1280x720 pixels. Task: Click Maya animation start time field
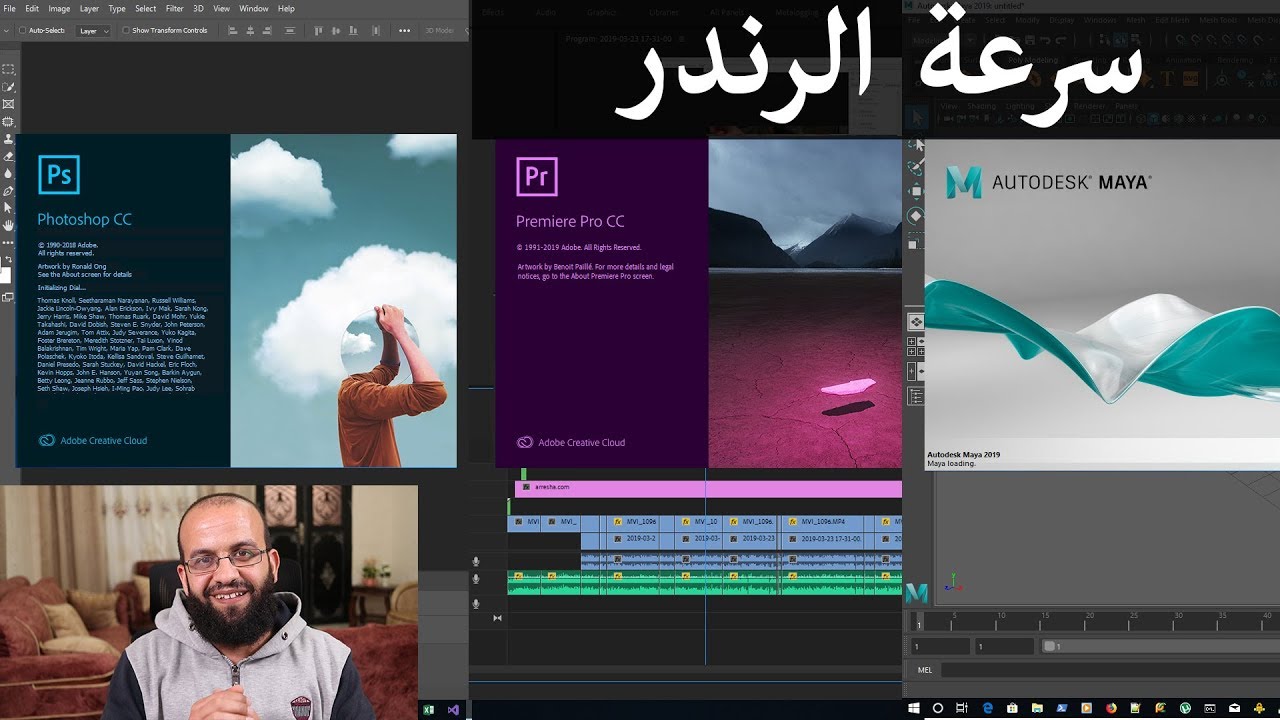coord(940,647)
